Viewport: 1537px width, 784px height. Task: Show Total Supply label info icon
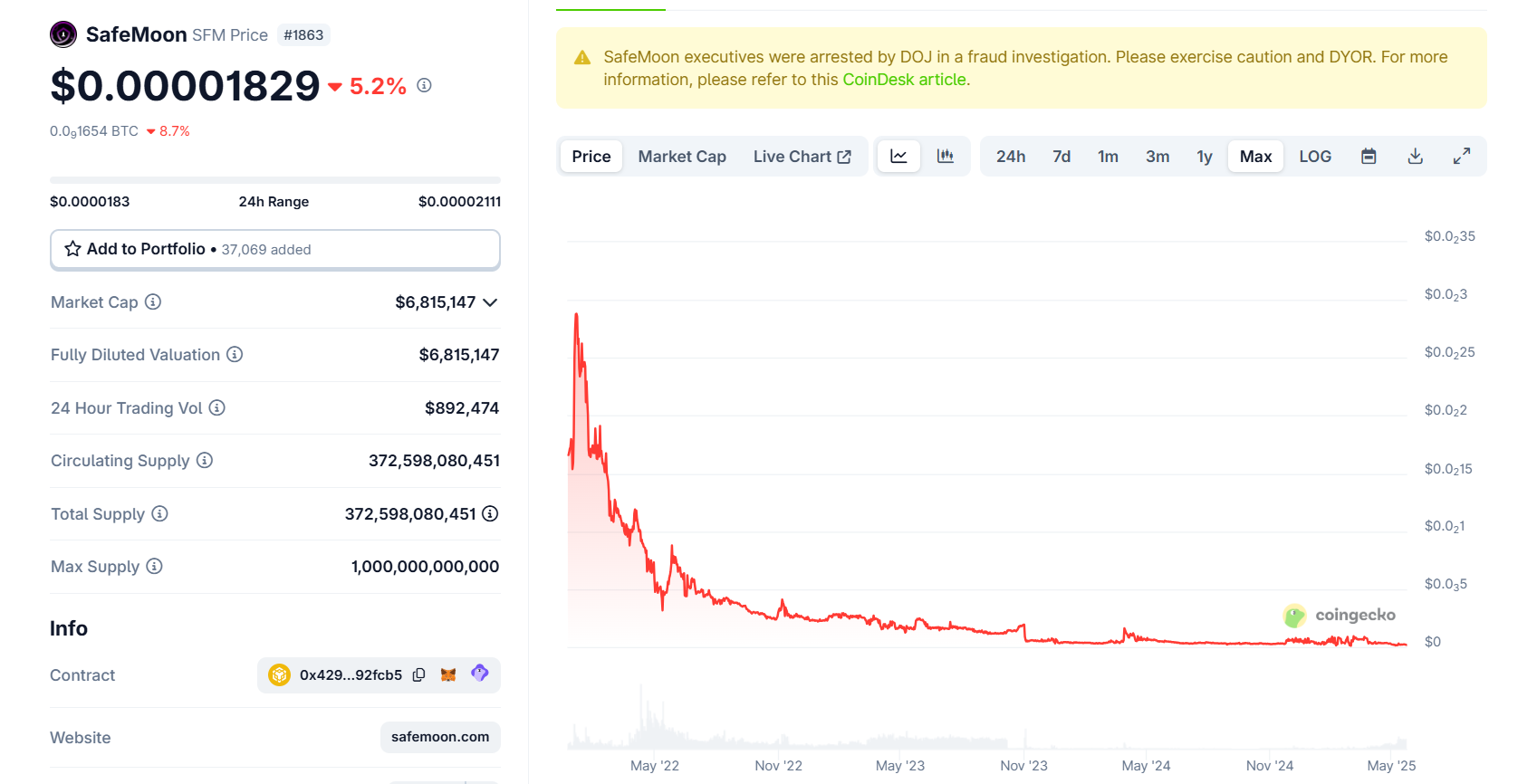pyautogui.click(x=159, y=513)
